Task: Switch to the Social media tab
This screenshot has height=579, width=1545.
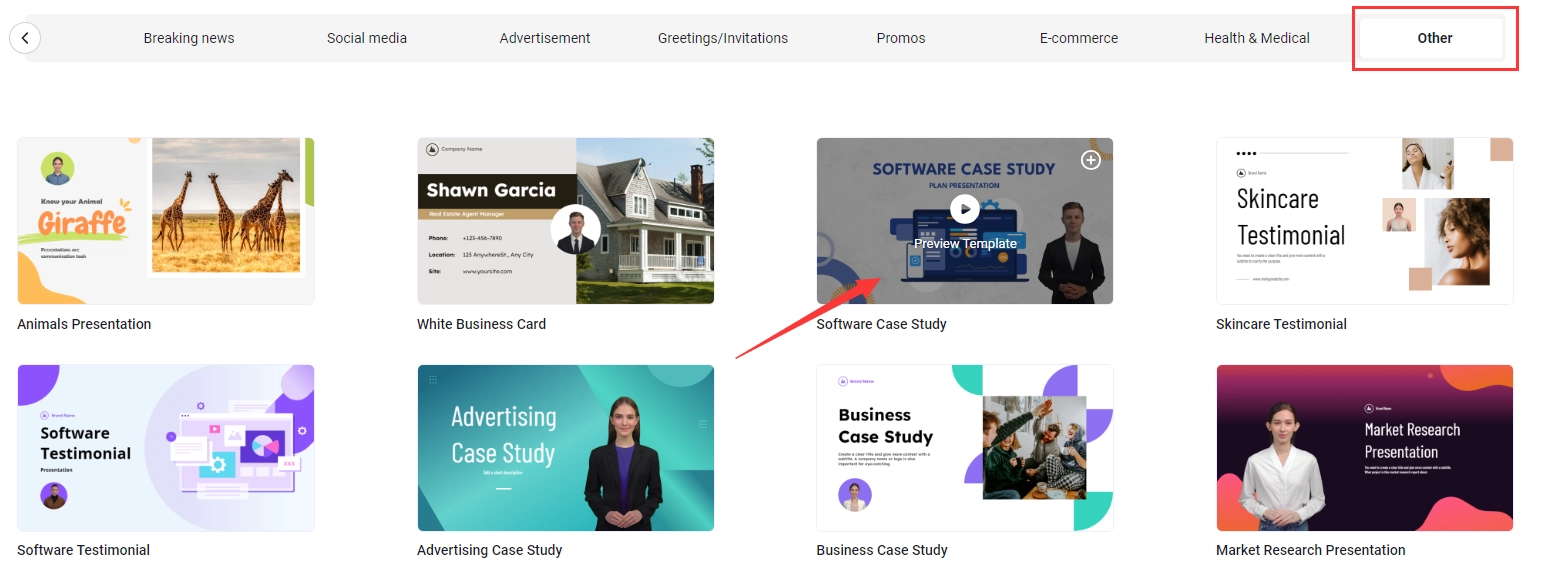Action: click(x=367, y=38)
